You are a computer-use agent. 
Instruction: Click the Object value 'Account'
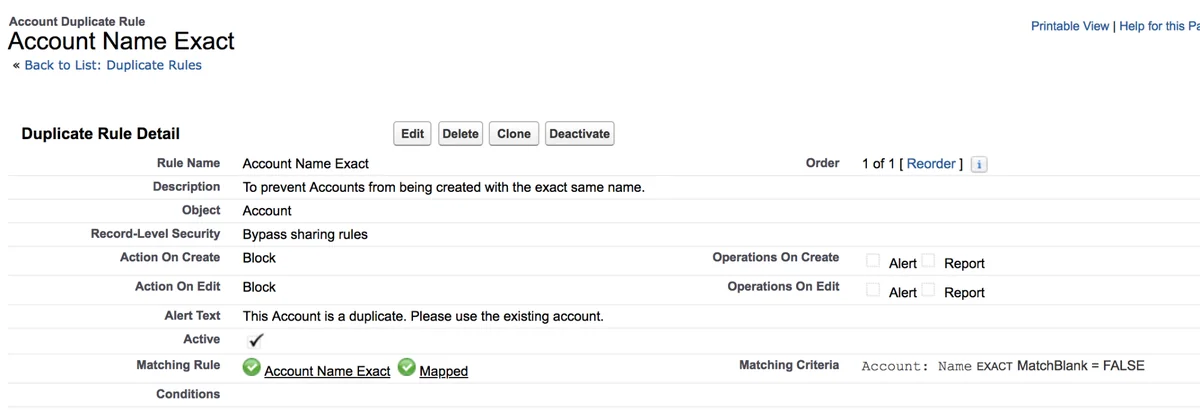coord(267,211)
